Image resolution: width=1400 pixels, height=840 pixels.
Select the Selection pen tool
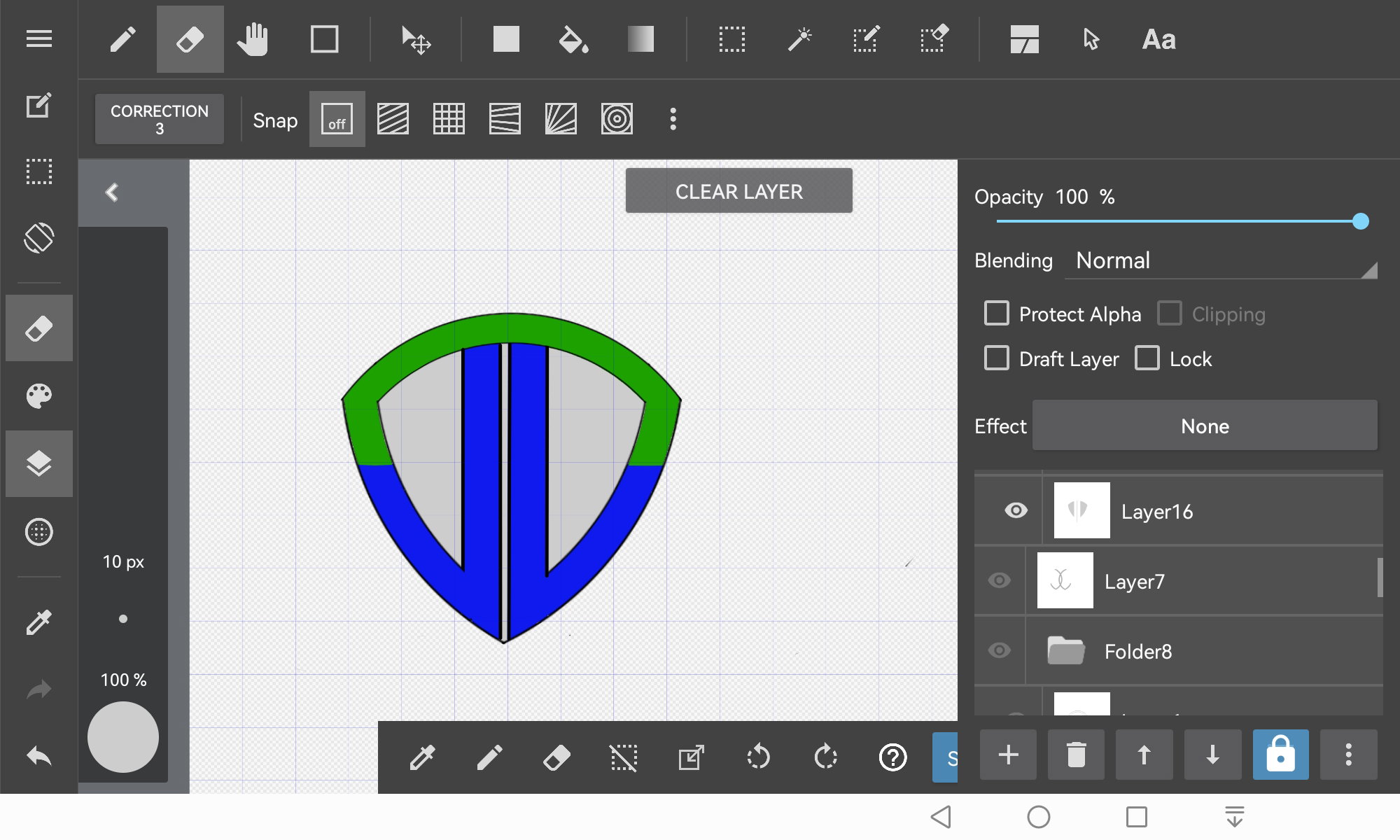[x=867, y=39]
